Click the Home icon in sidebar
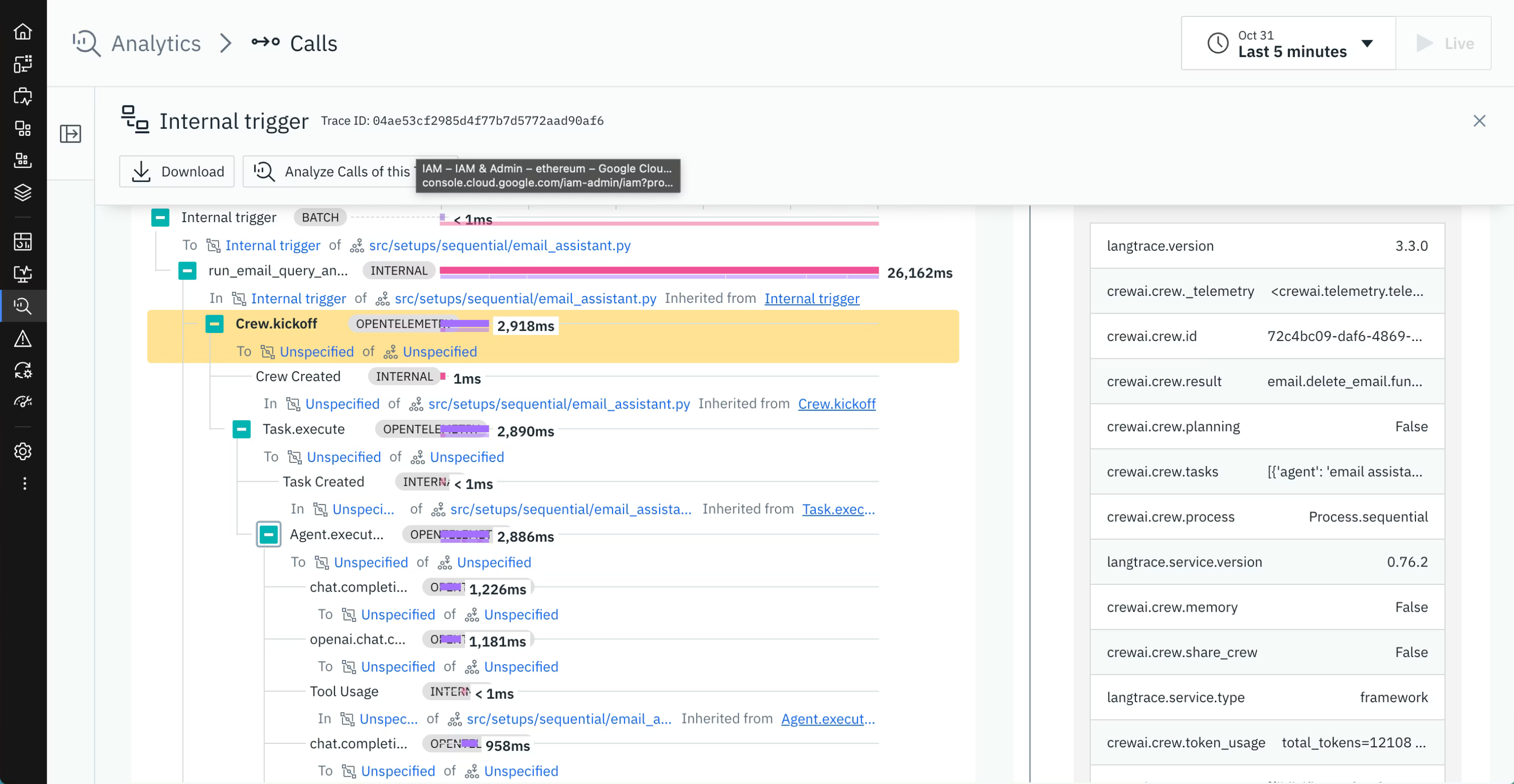Image resolution: width=1514 pixels, height=784 pixels. [x=23, y=31]
